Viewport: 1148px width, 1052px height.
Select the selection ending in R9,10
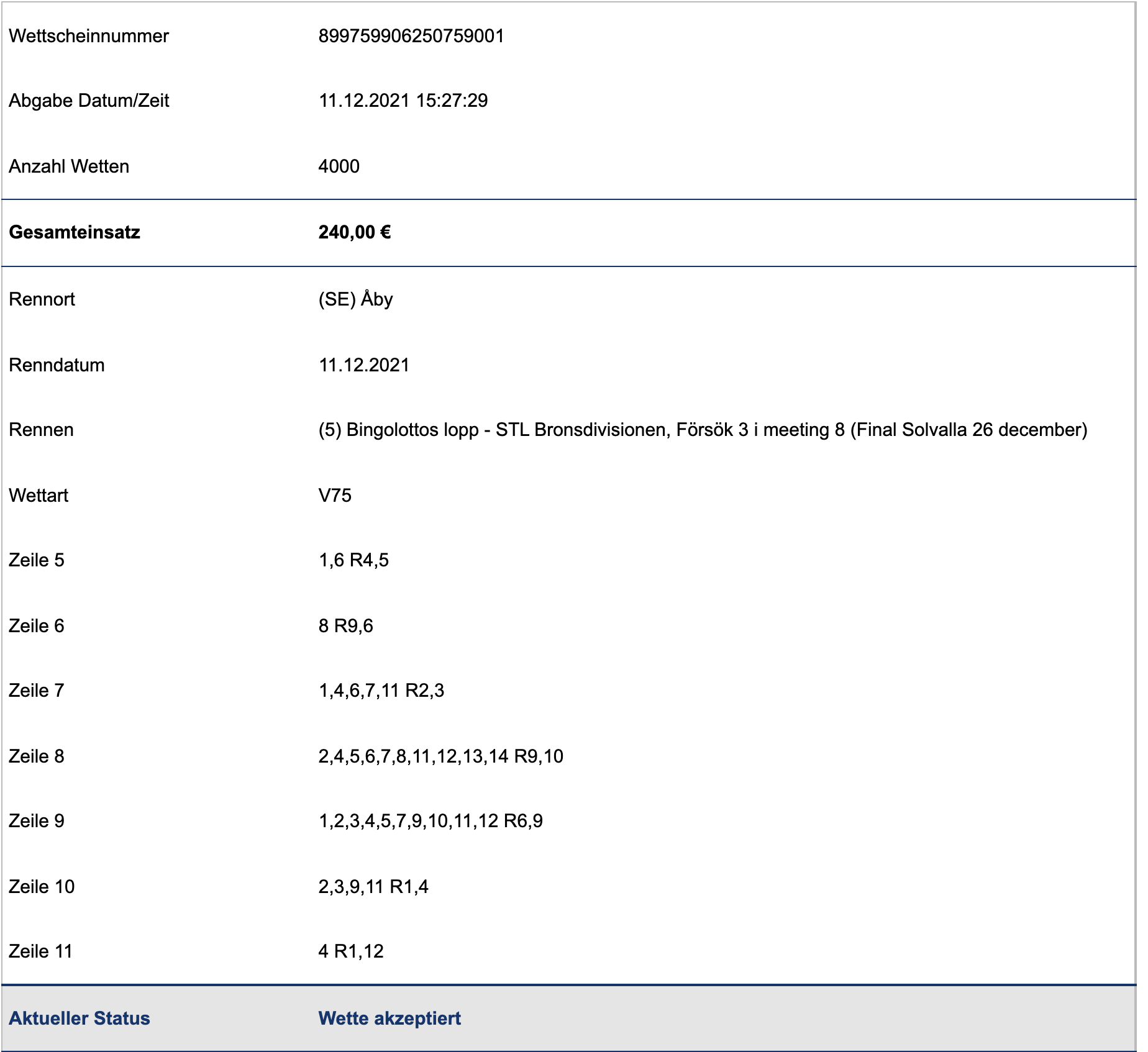[441, 756]
